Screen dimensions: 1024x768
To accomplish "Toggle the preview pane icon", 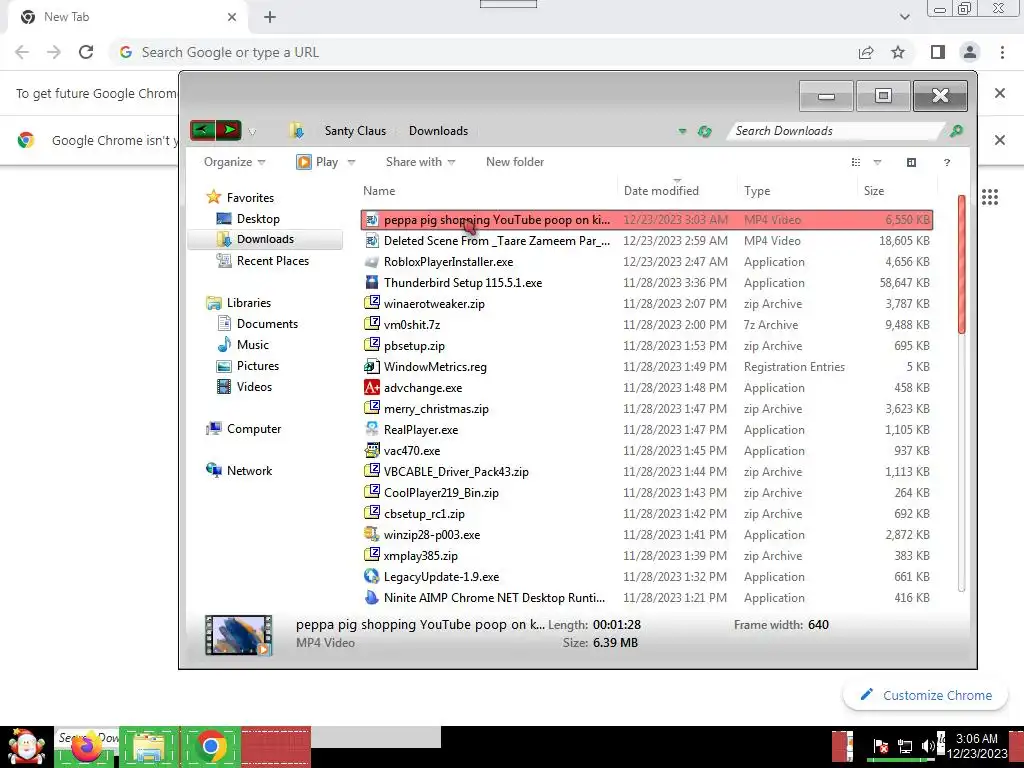I will coord(912,162).
